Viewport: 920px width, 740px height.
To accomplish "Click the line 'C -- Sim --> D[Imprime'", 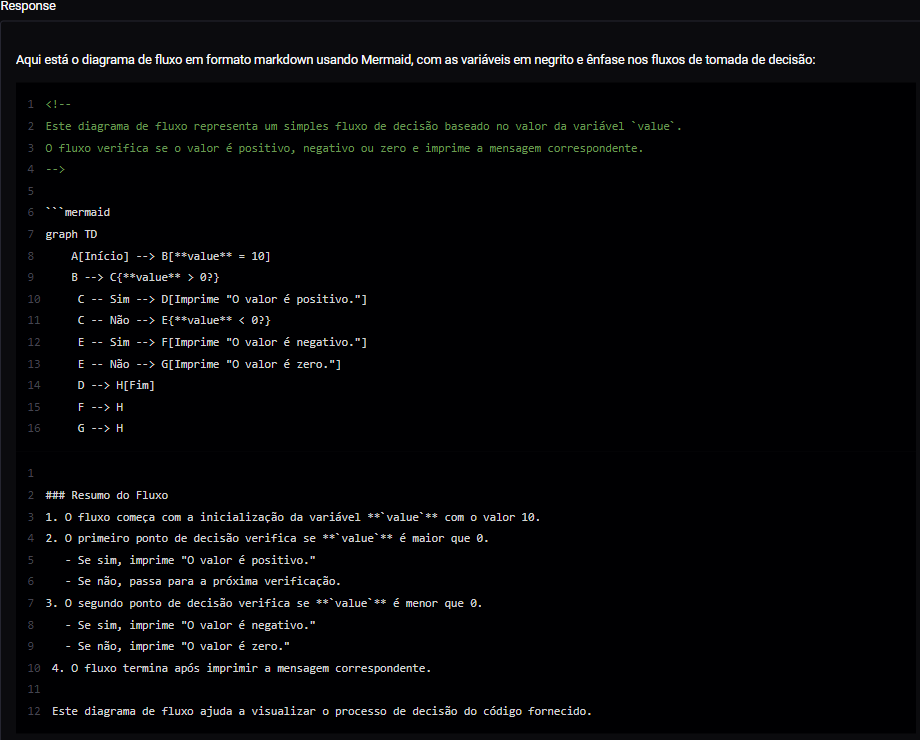I will point(222,299).
